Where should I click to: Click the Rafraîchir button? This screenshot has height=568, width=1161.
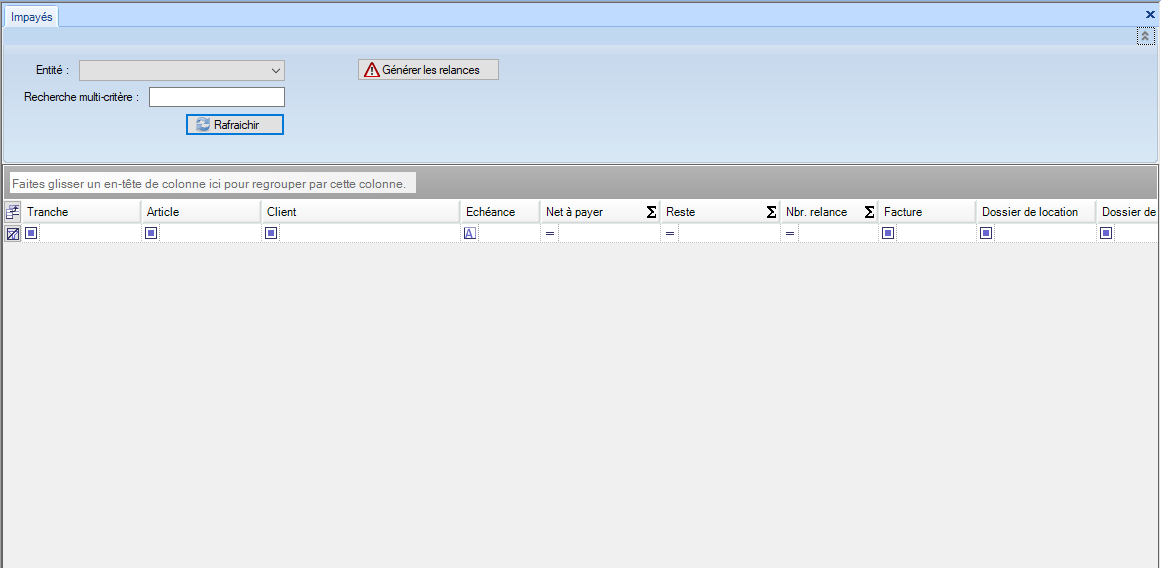pyautogui.click(x=235, y=124)
